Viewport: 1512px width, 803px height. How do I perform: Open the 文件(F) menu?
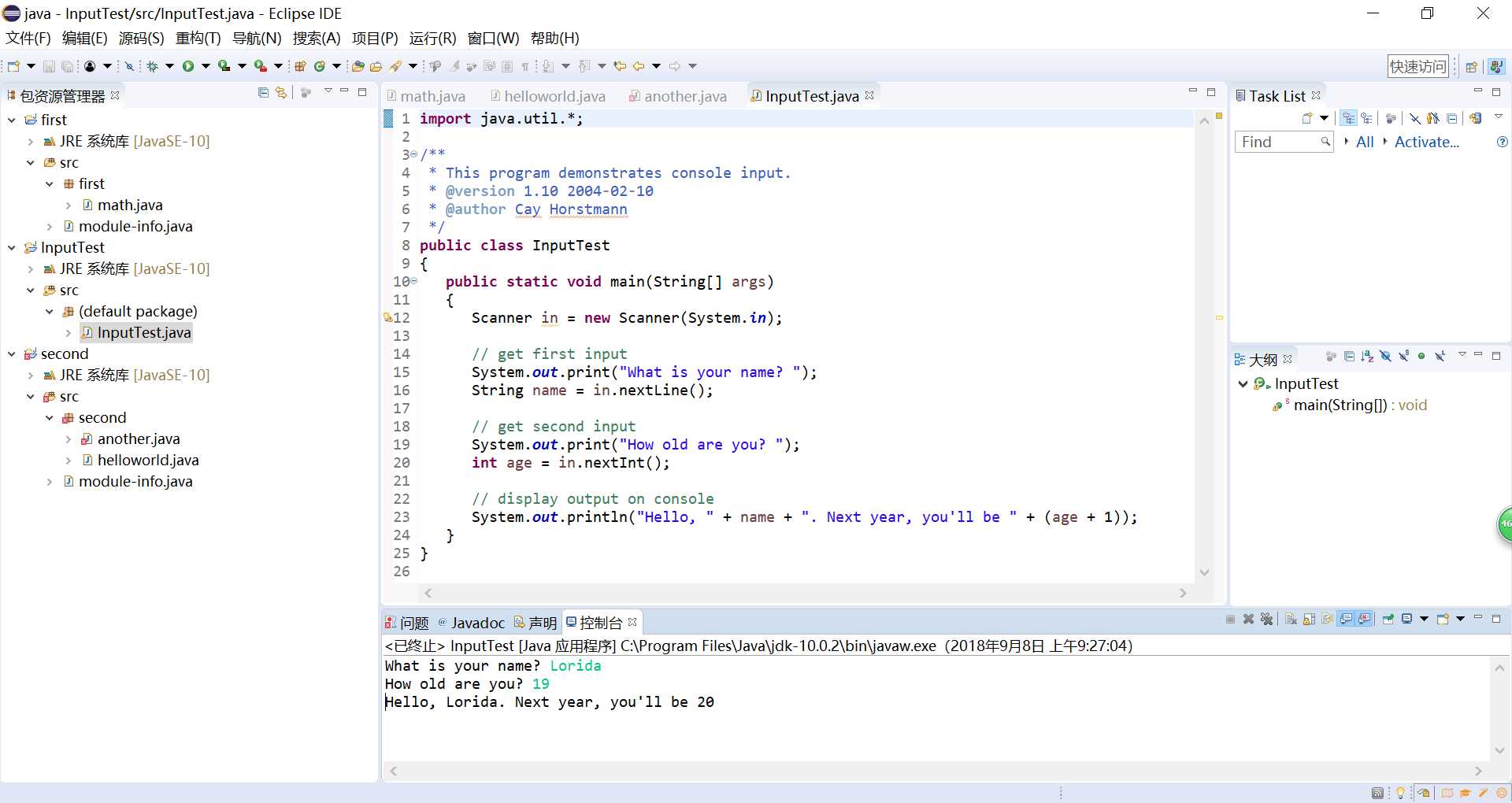pos(28,38)
